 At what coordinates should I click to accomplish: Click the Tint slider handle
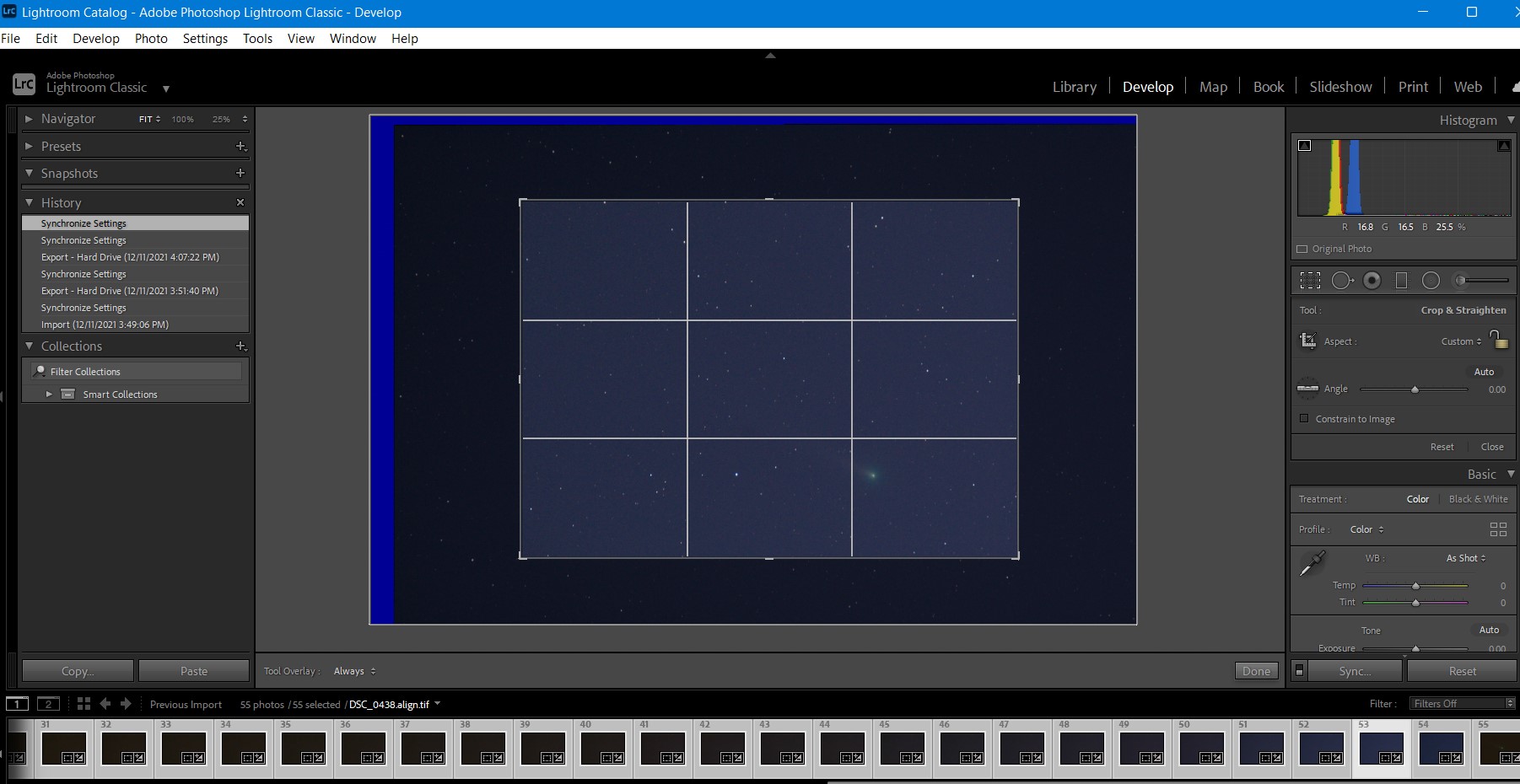coord(1415,603)
